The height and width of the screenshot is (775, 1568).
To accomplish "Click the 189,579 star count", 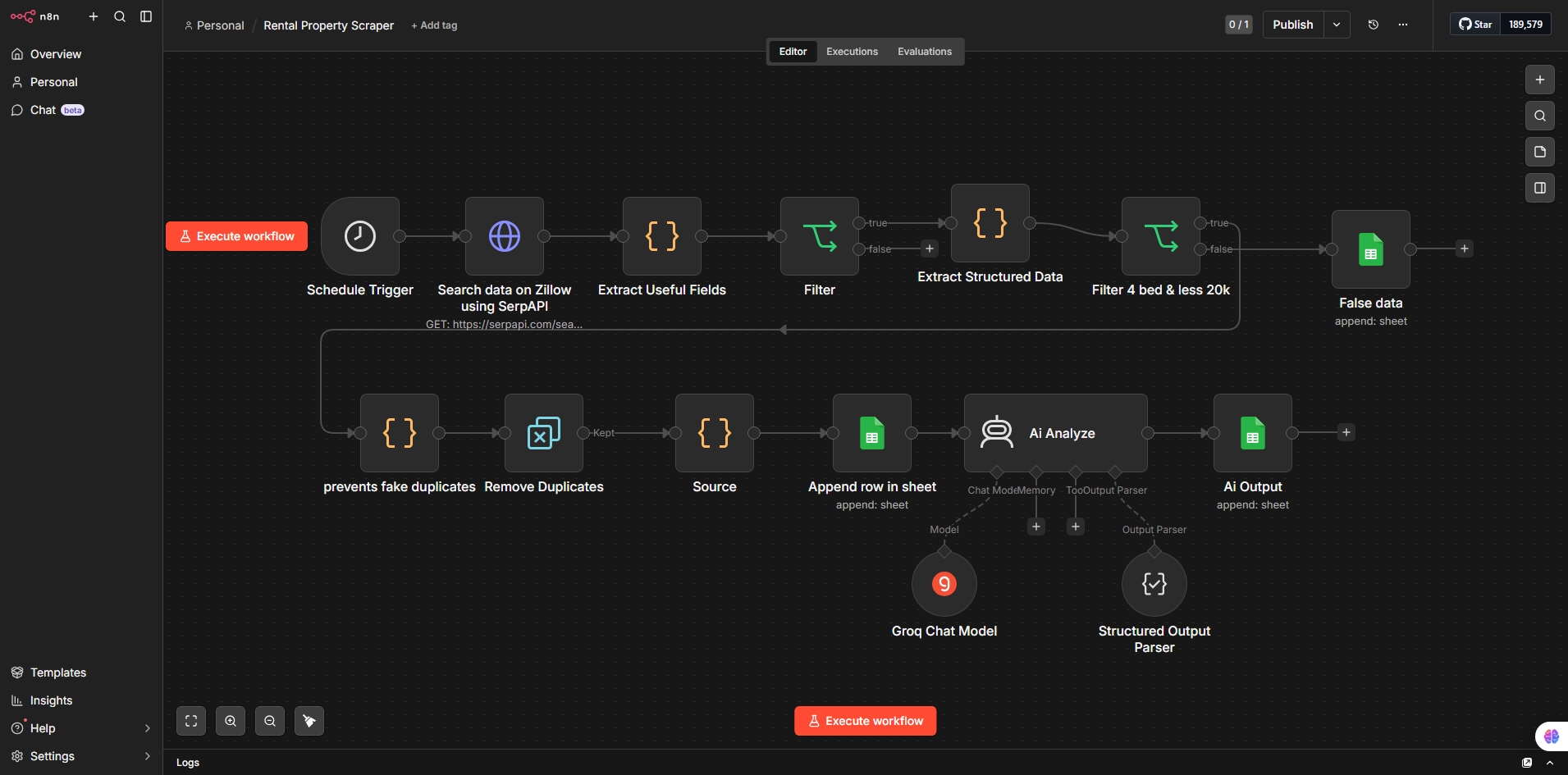I will [1525, 25].
